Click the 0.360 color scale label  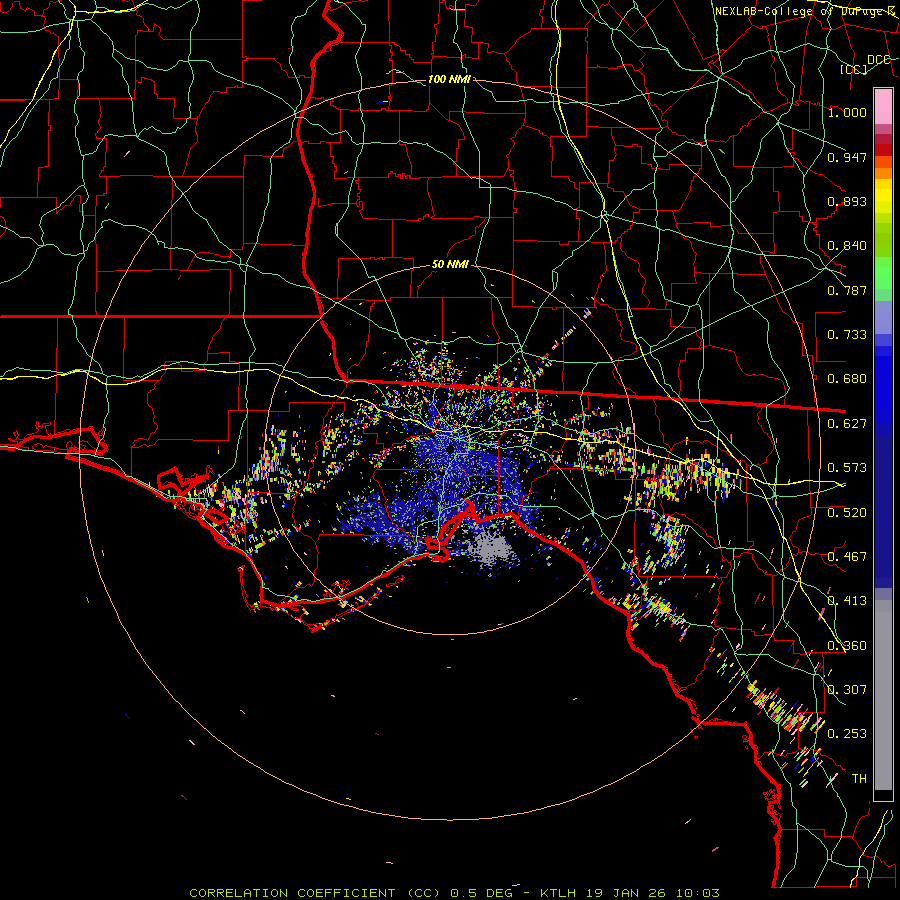[847, 646]
